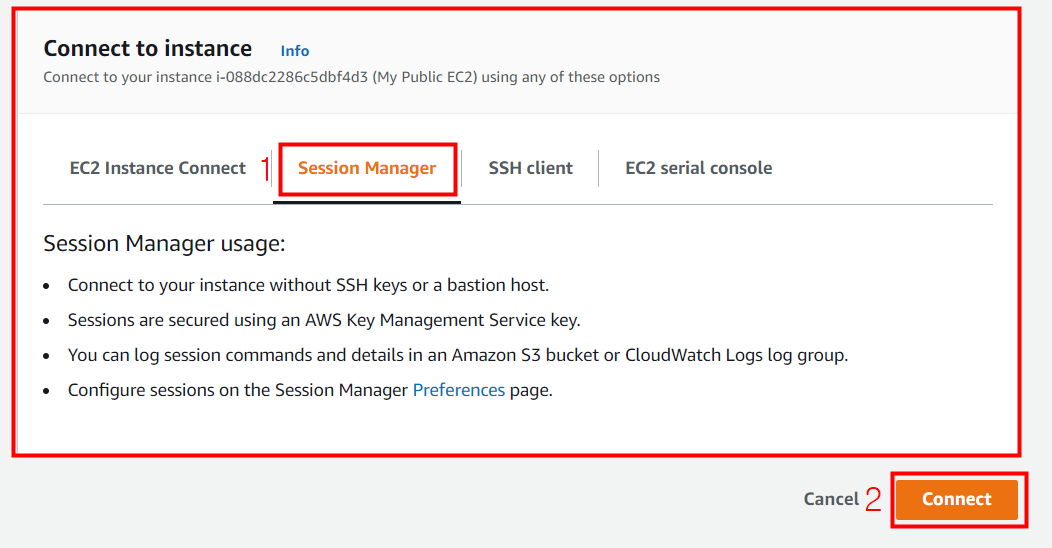Open the SSH client tab
This screenshot has width=1052, height=548.
coord(530,168)
